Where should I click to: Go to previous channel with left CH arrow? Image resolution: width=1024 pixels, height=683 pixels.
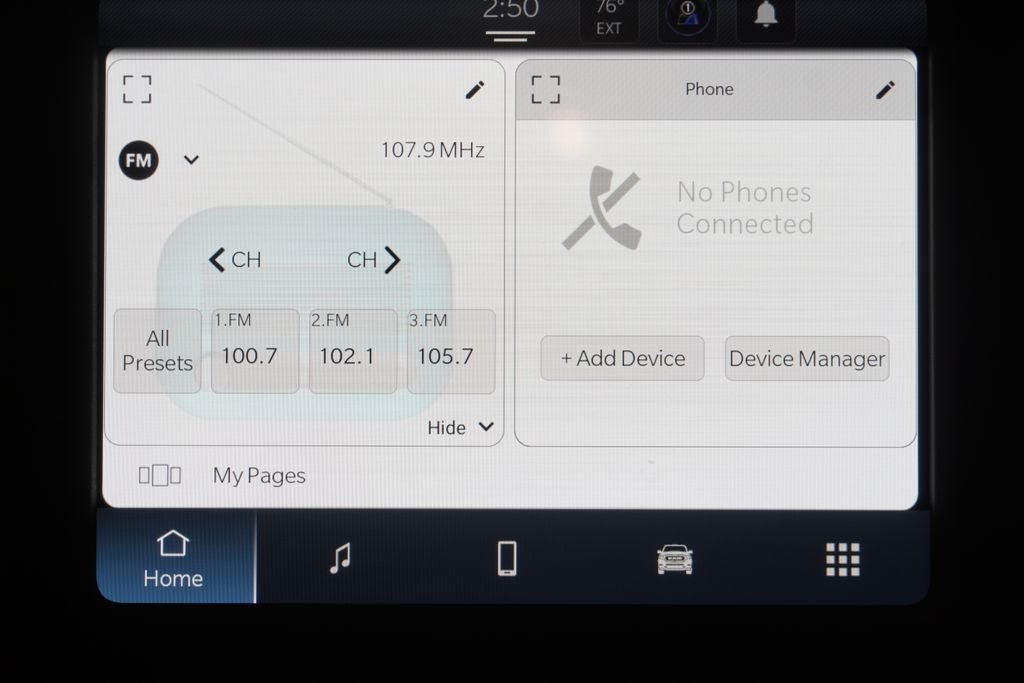point(234,260)
